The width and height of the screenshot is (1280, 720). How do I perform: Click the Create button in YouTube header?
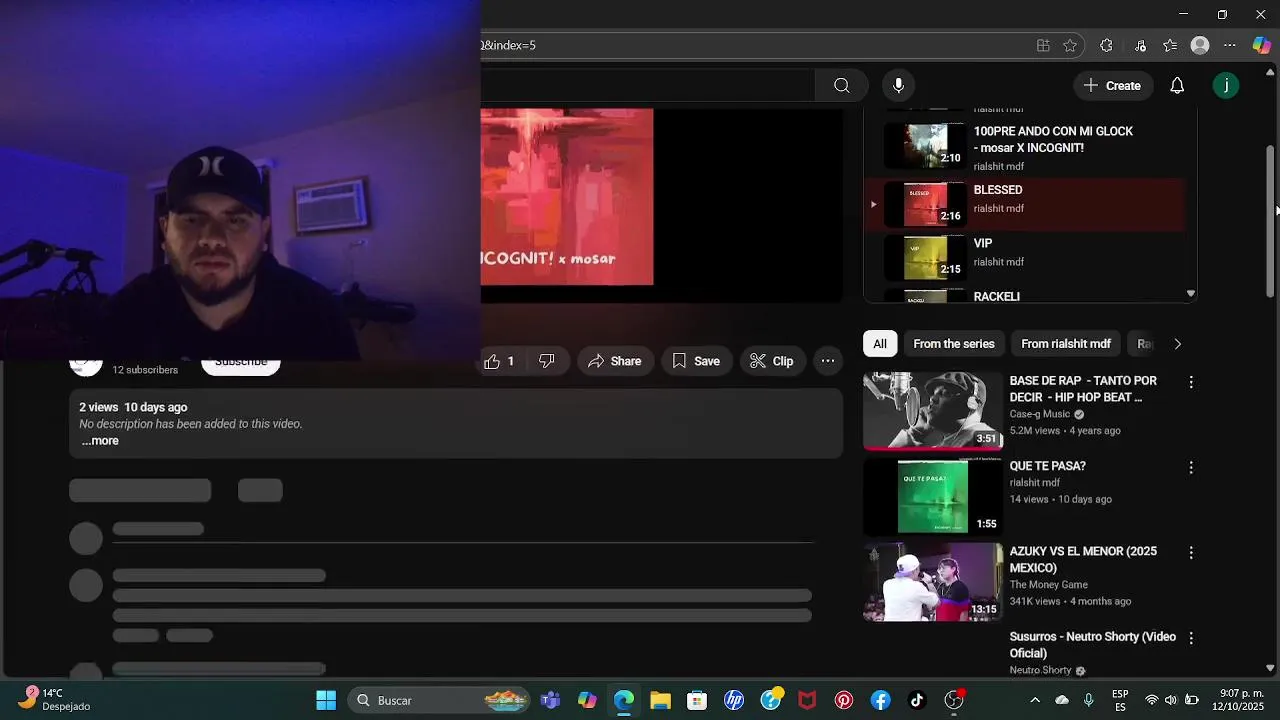pyautogui.click(x=1112, y=86)
